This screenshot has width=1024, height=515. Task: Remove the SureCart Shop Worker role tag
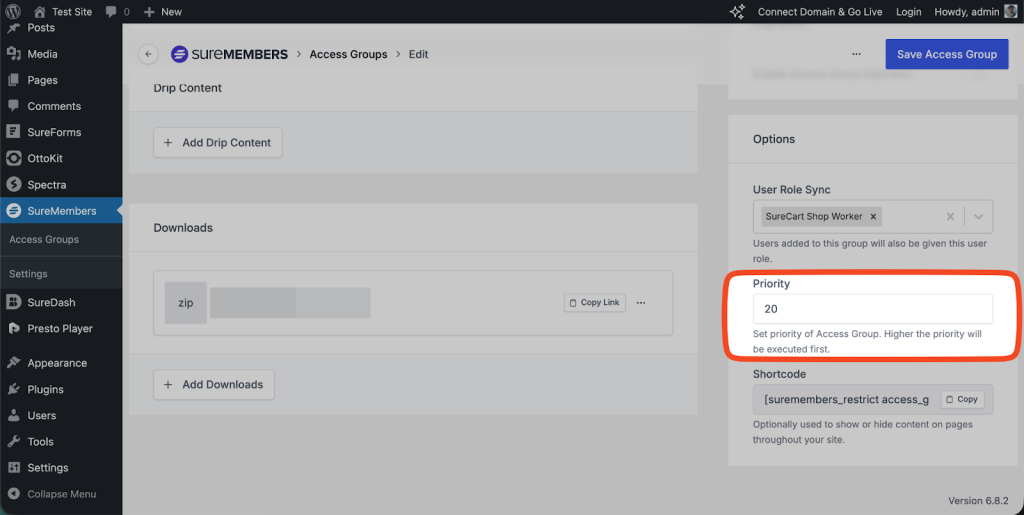click(873, 216)
